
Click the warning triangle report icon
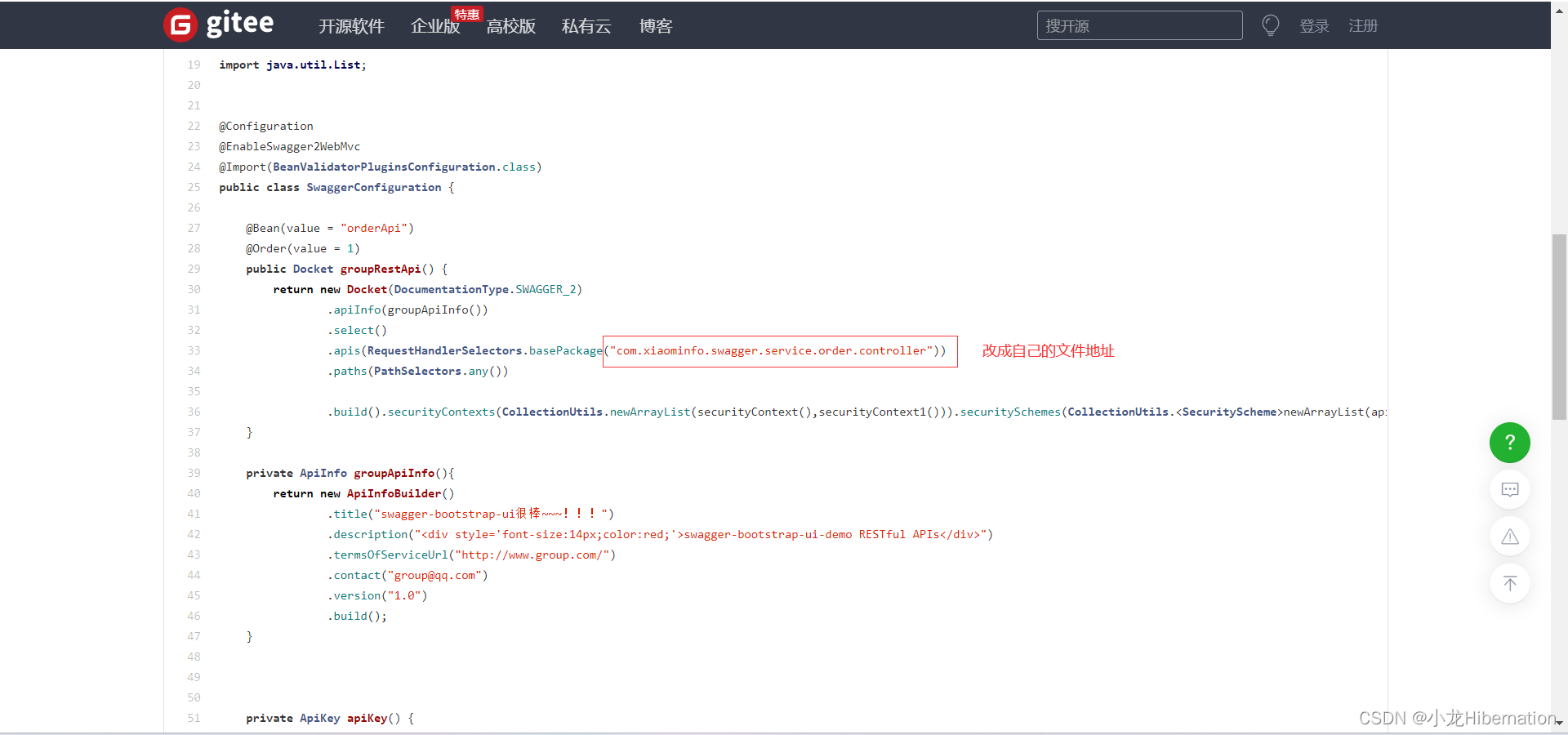pos(1510,537)
